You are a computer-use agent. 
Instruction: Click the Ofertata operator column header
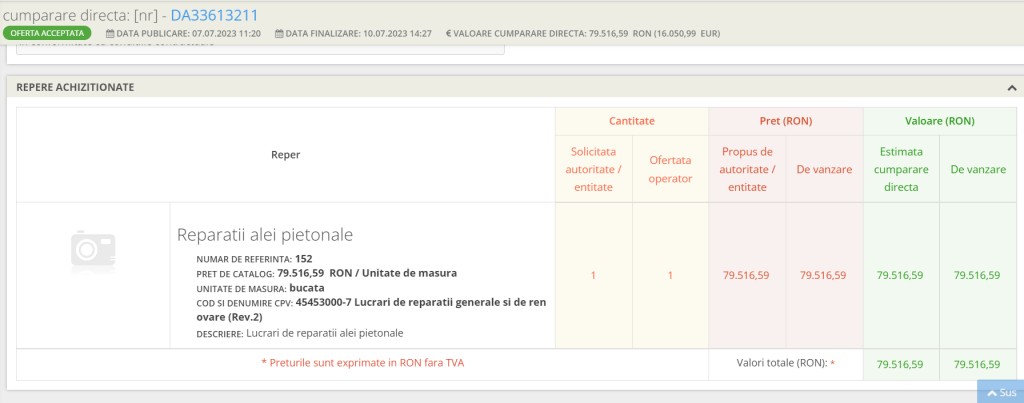point(670,169)
